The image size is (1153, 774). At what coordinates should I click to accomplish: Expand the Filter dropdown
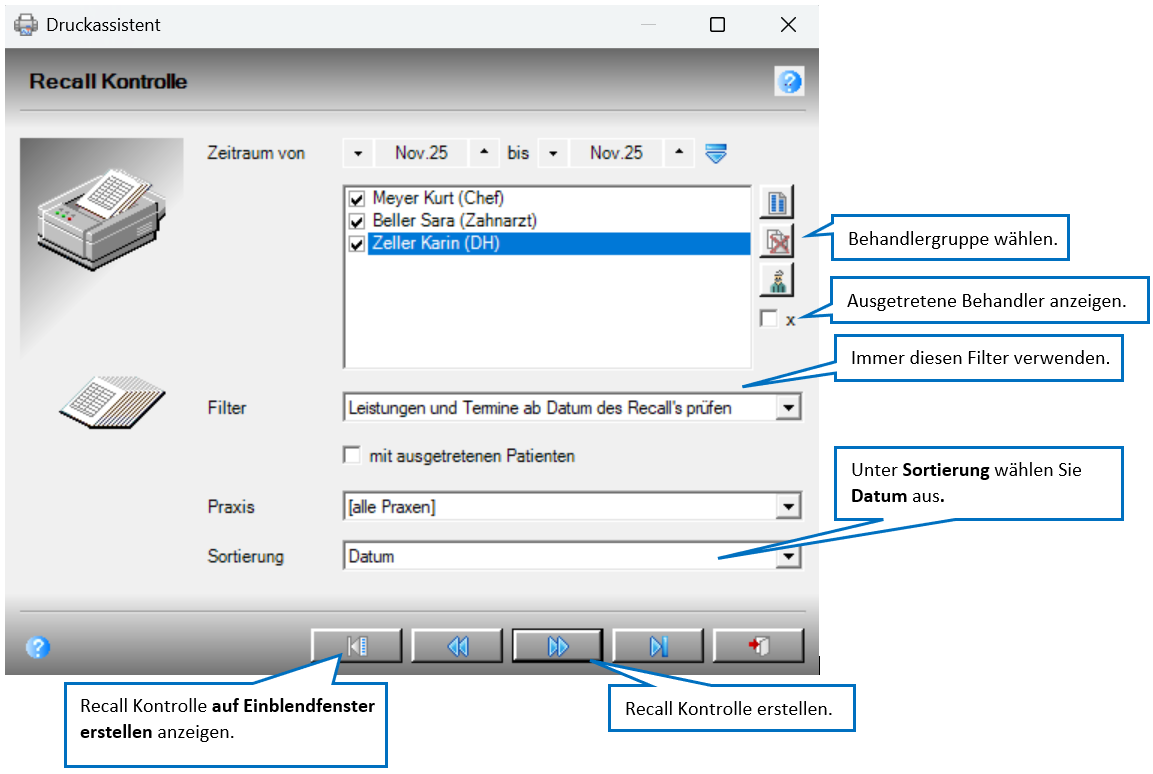[788, 408]
